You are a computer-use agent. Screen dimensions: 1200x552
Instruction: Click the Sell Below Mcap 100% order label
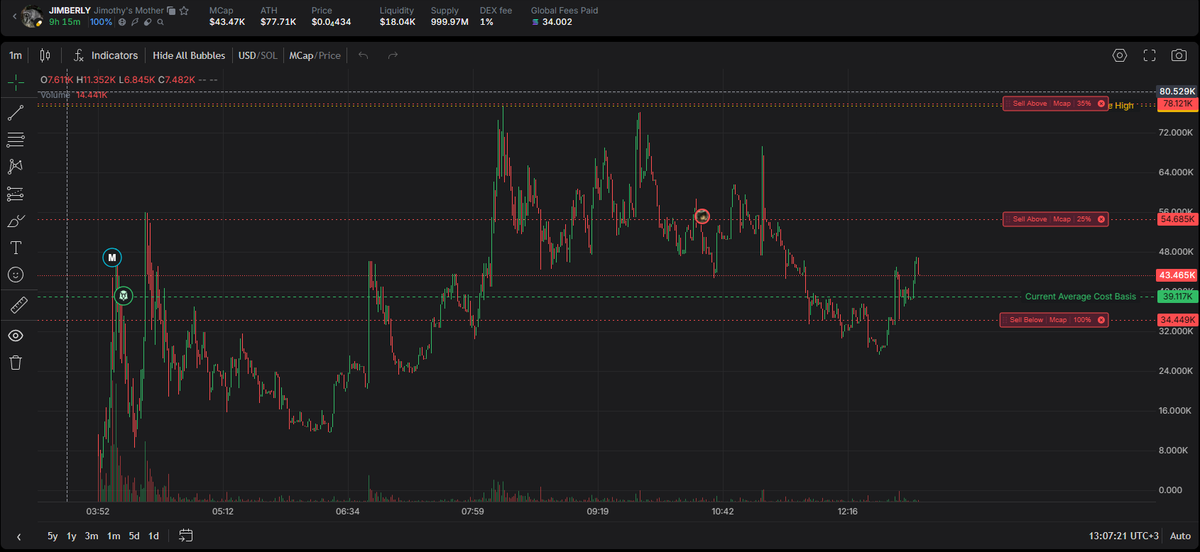pos(1055,320)
